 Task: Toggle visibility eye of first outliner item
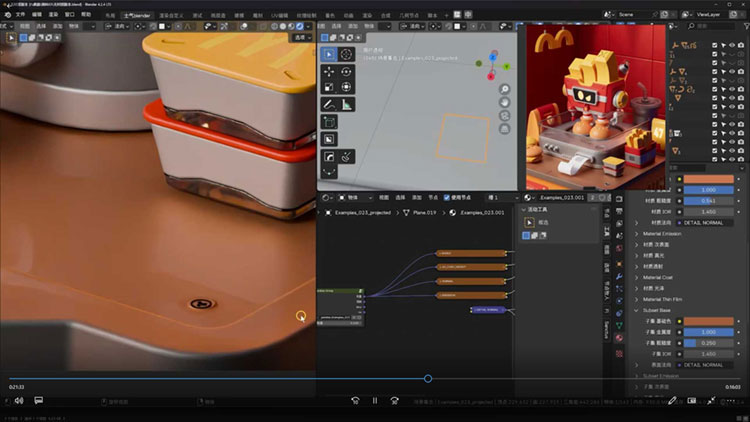tap(730, 46)
